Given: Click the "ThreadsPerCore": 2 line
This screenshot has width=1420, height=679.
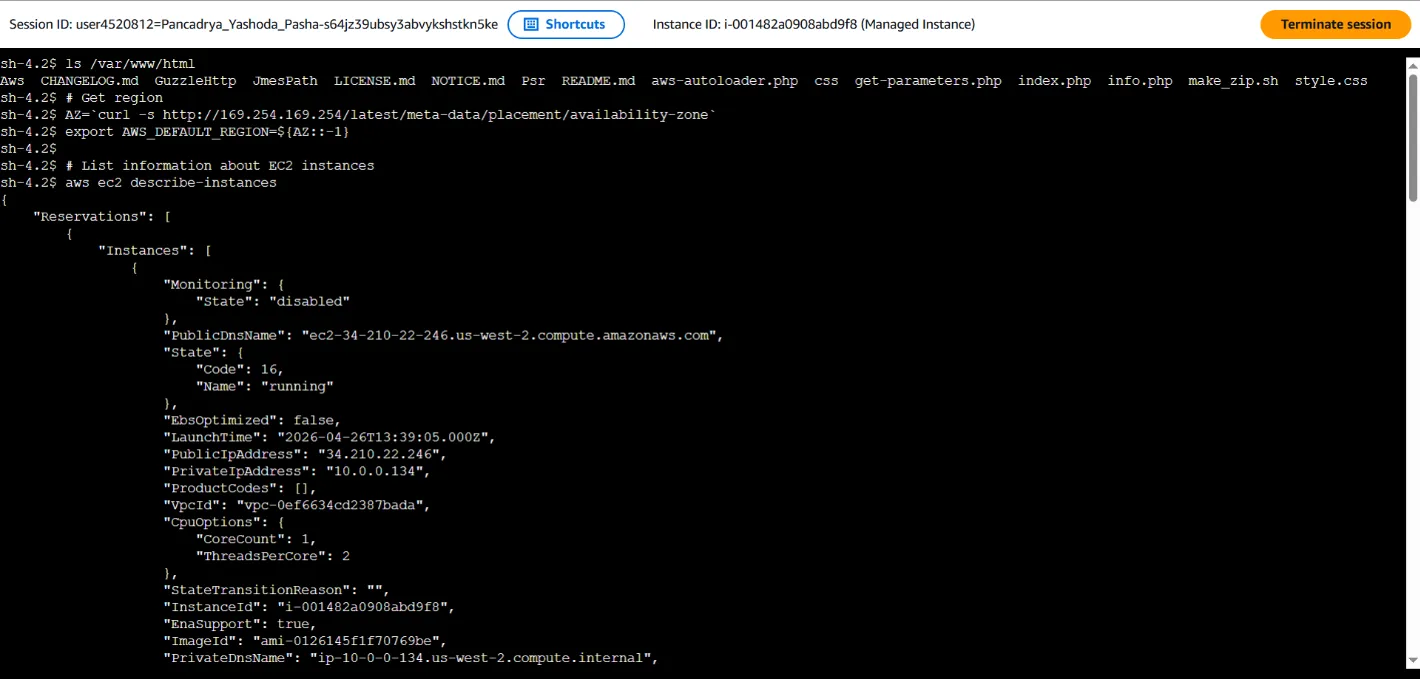Looking at the screenshot, I should click(x=273, y=557).
